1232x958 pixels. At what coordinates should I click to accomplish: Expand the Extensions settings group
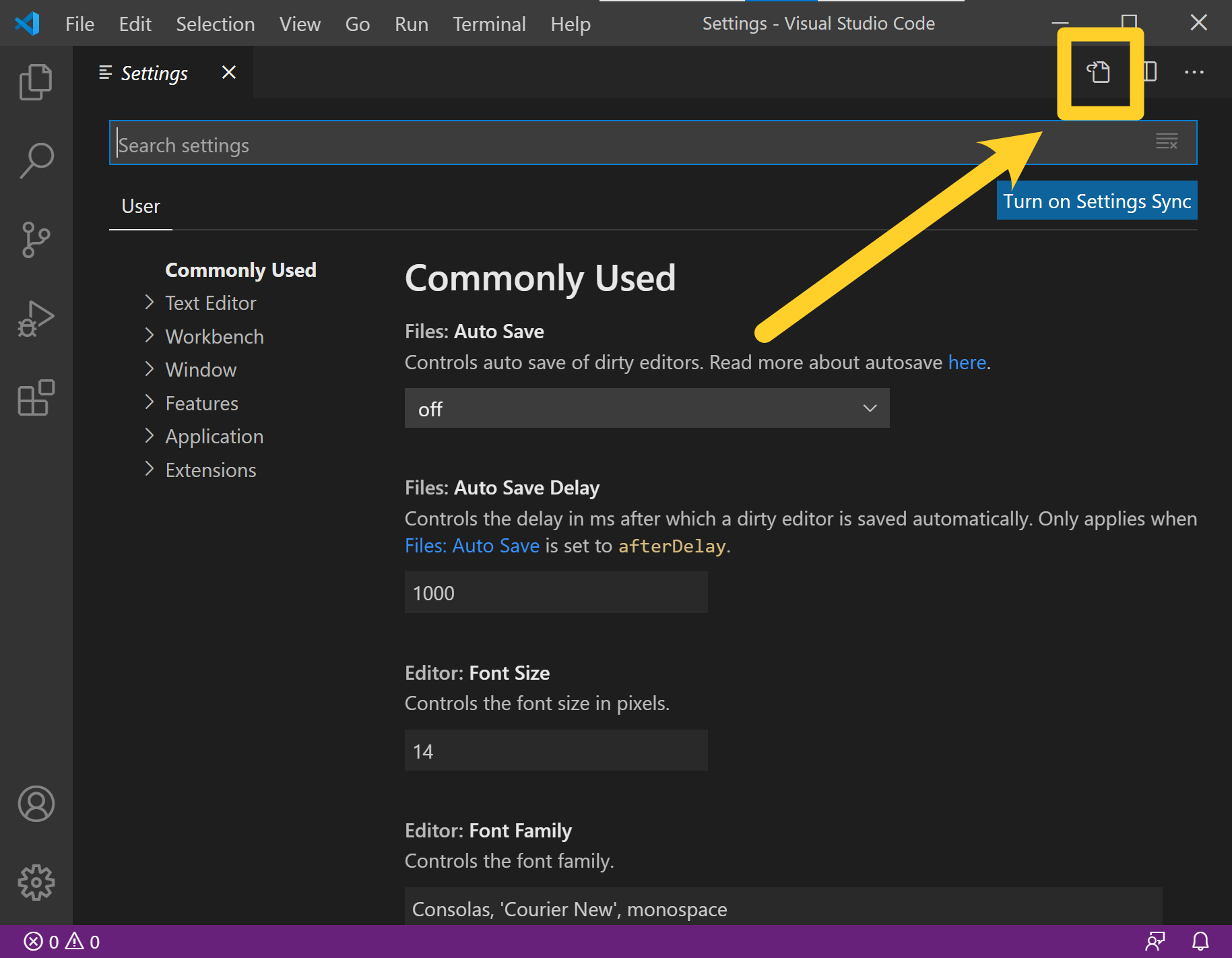pos(150,469)
